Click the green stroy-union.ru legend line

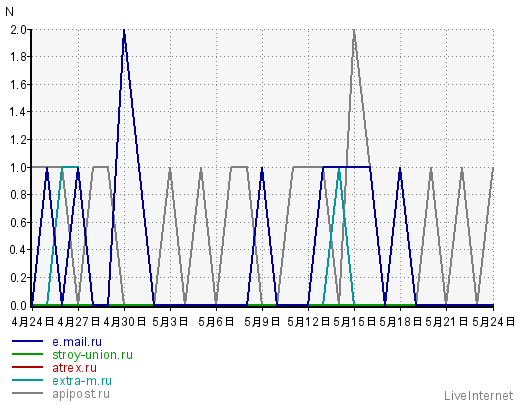[x=28, y=354]
